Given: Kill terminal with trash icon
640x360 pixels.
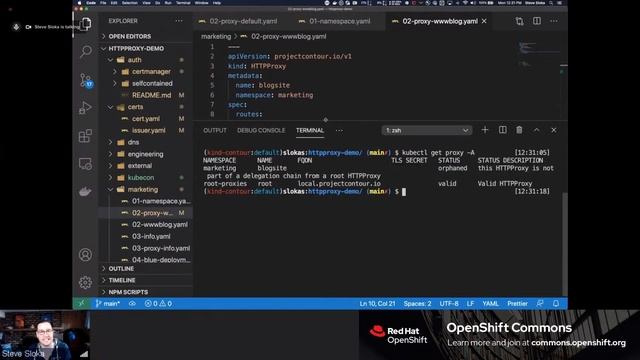Looking at the screenshot, I should pyautogui.click(x=519, y=130).
